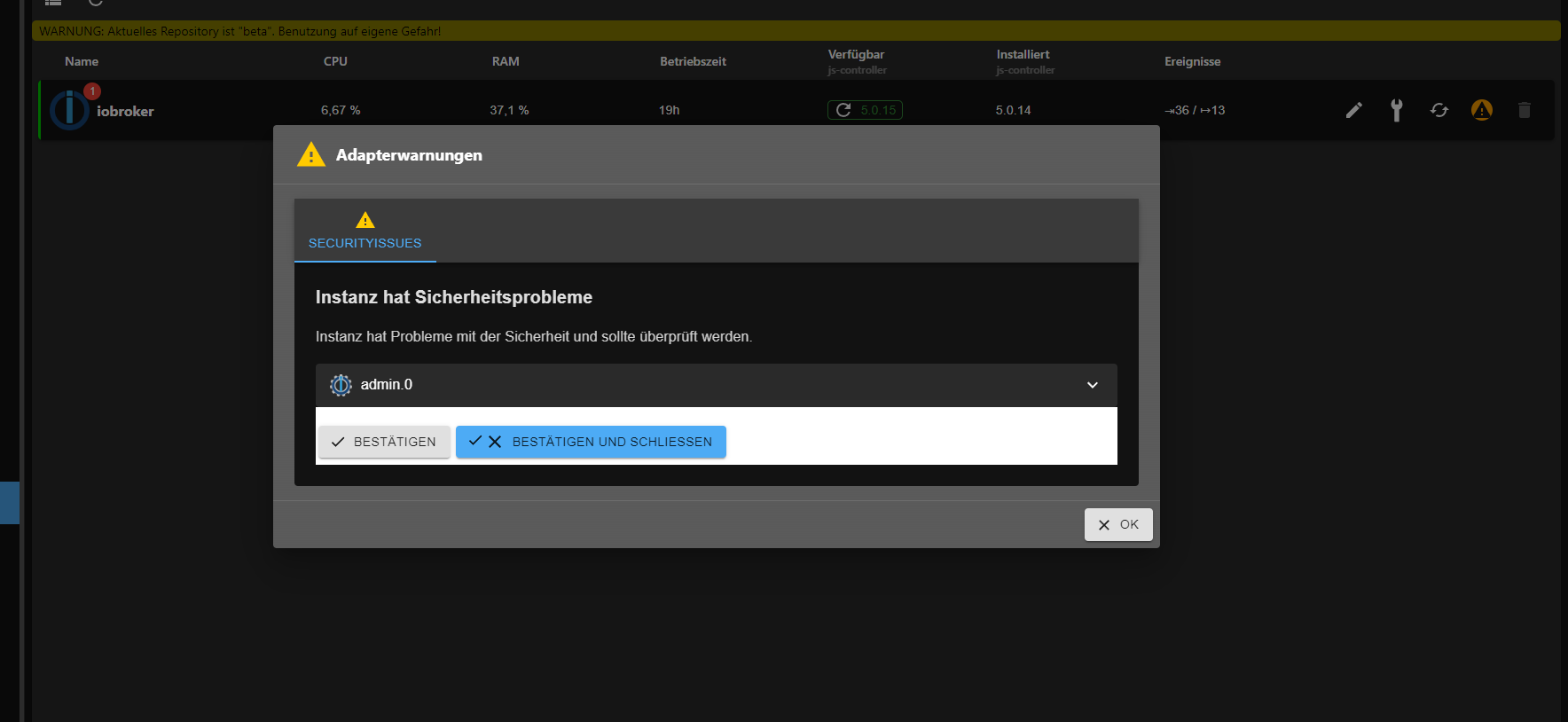This screenshot has width=1568, height=722.
Task: Click the Instanz hat Sicherheitsprobleme heading
Action: pyautogui.click(x=454, y=297)
